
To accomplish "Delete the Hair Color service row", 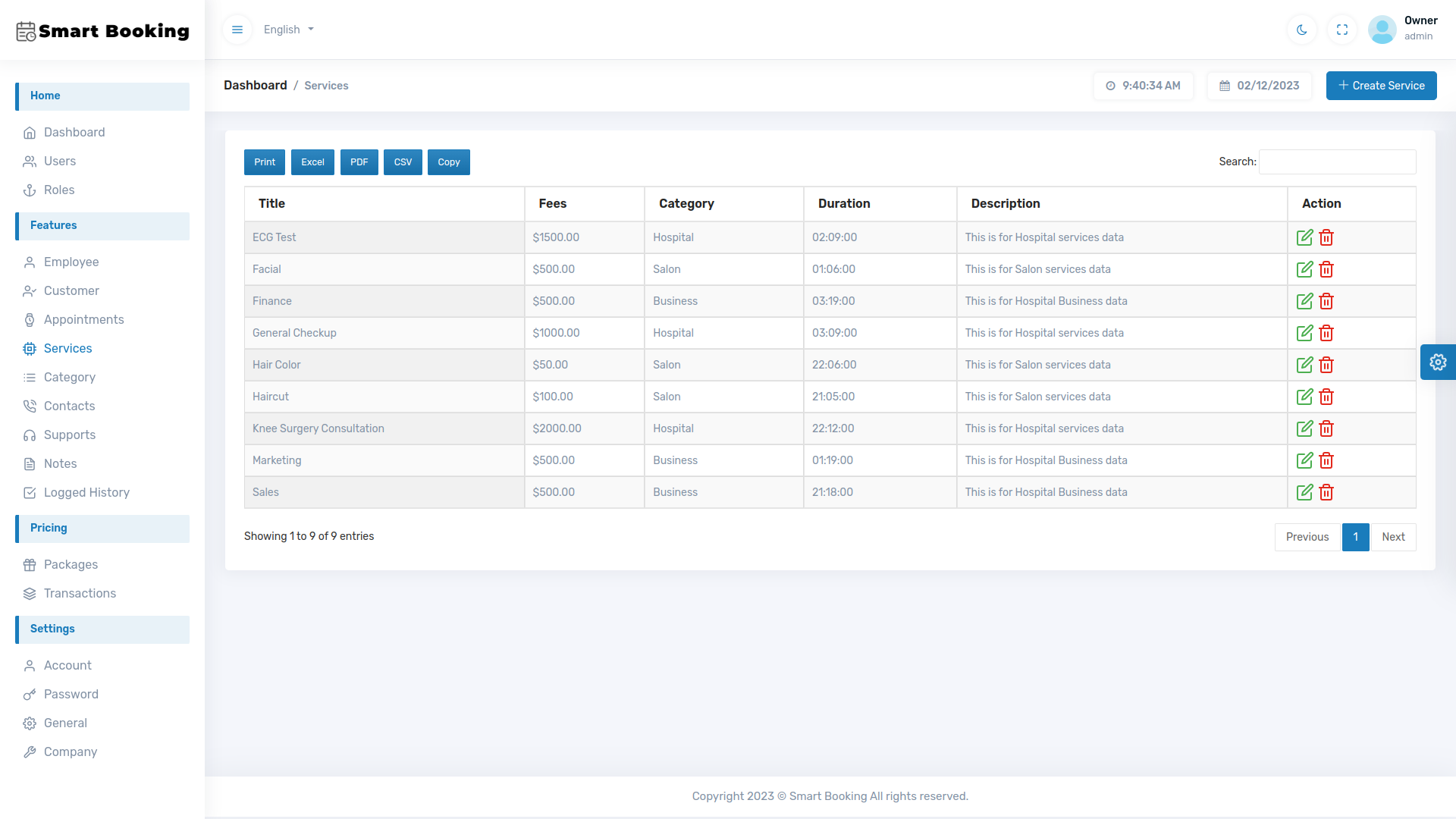I will 1326,365.
